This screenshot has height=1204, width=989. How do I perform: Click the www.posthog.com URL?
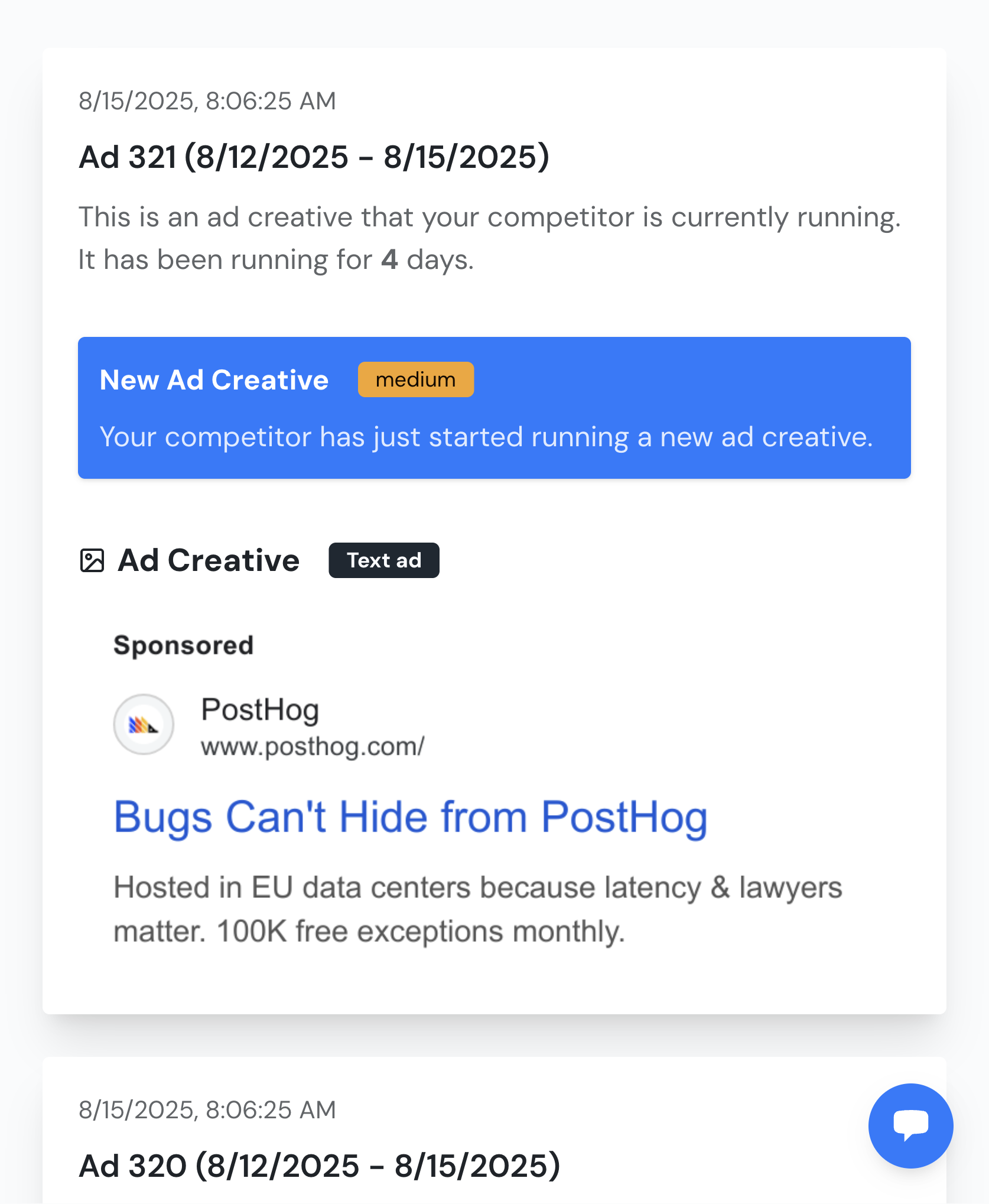coord(313,747)
